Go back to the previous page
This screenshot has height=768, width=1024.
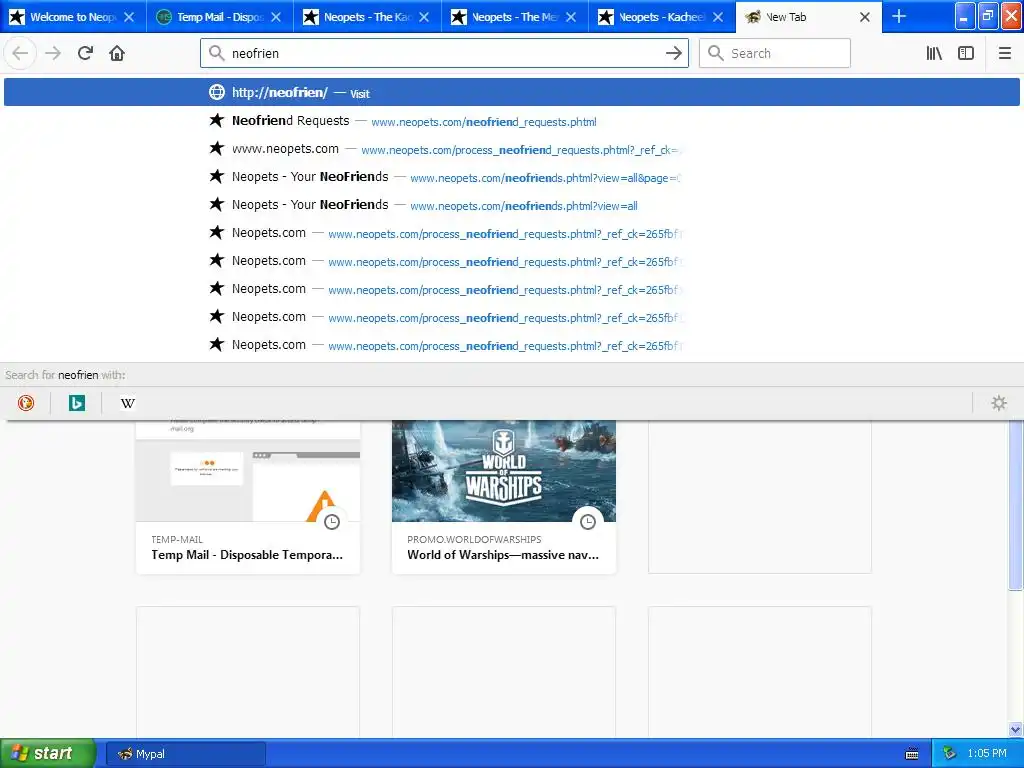(20, 53)
